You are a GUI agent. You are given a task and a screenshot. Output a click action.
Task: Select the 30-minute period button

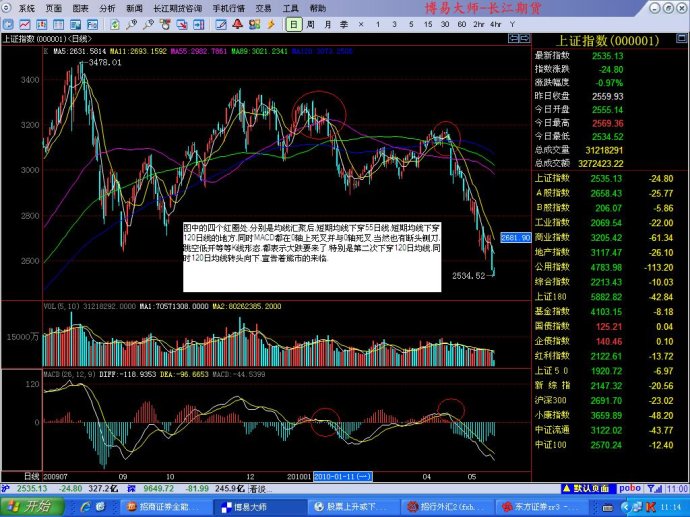(x=445, y=24)
